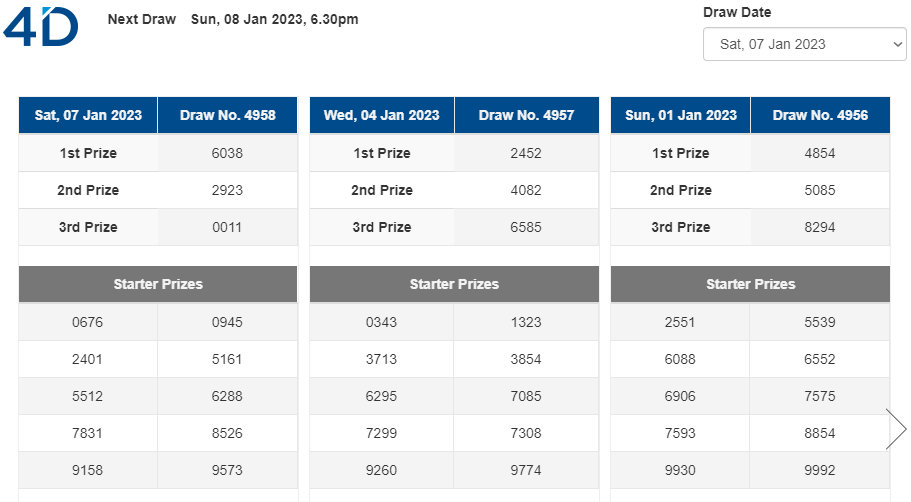Click Next Draw date text

[275, 19]
